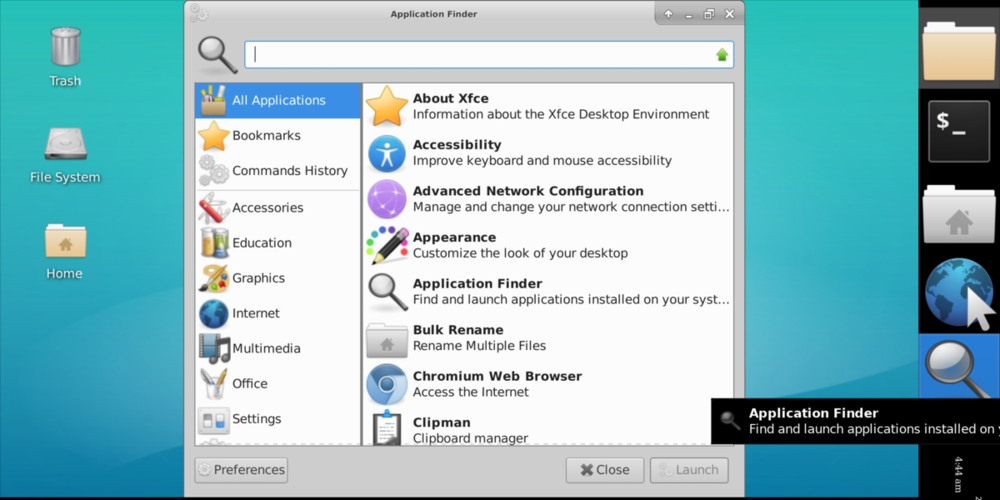The image size is (1000, 500).
Task: Select the Bulk Rename folder icon
Action: pos(386,339)
